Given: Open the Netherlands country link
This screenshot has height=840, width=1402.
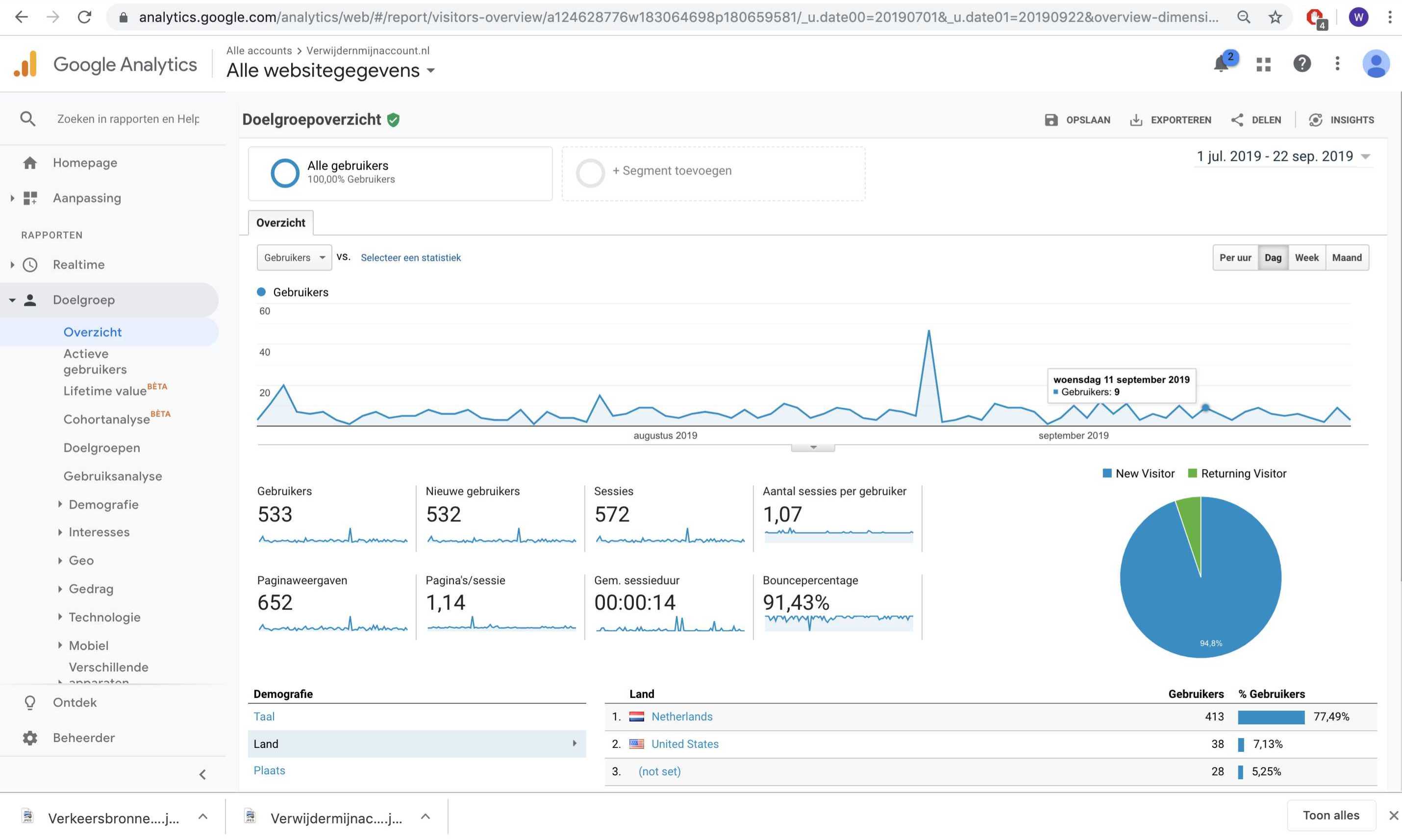Looking at the screenshot, I should coord(681,716).
